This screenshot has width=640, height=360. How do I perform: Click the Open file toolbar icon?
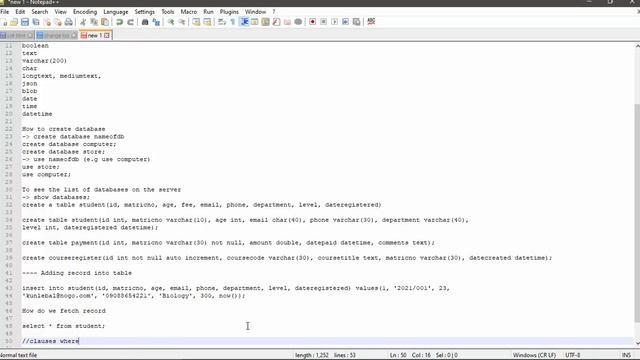click(x=14, y=22)
